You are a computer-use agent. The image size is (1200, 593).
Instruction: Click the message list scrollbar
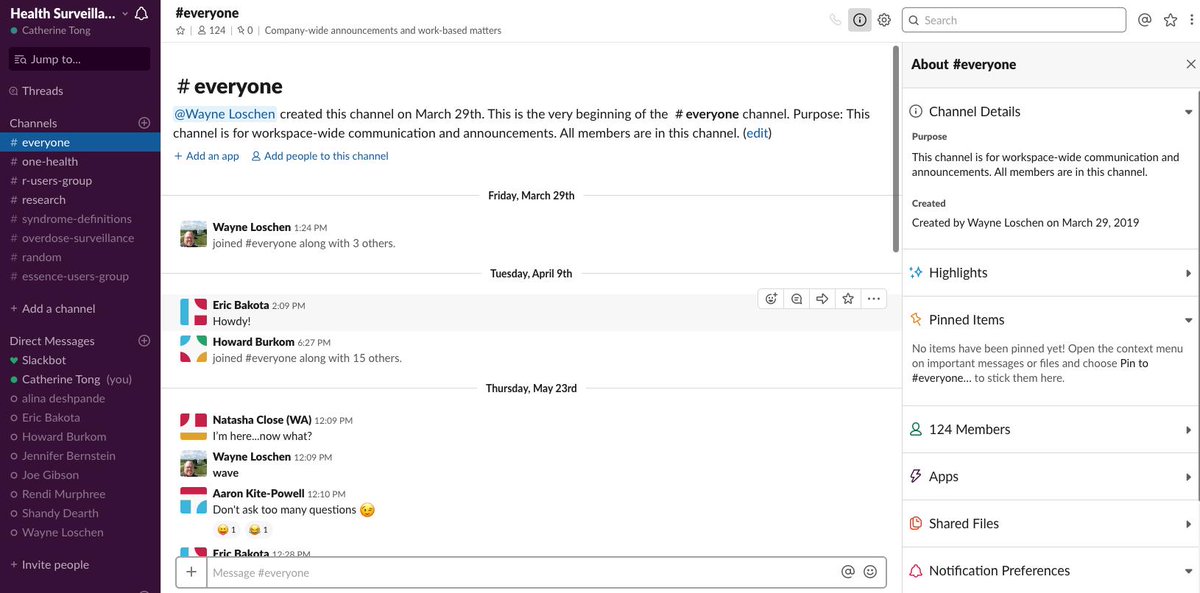pyautogui.click(x=897, y=150)
